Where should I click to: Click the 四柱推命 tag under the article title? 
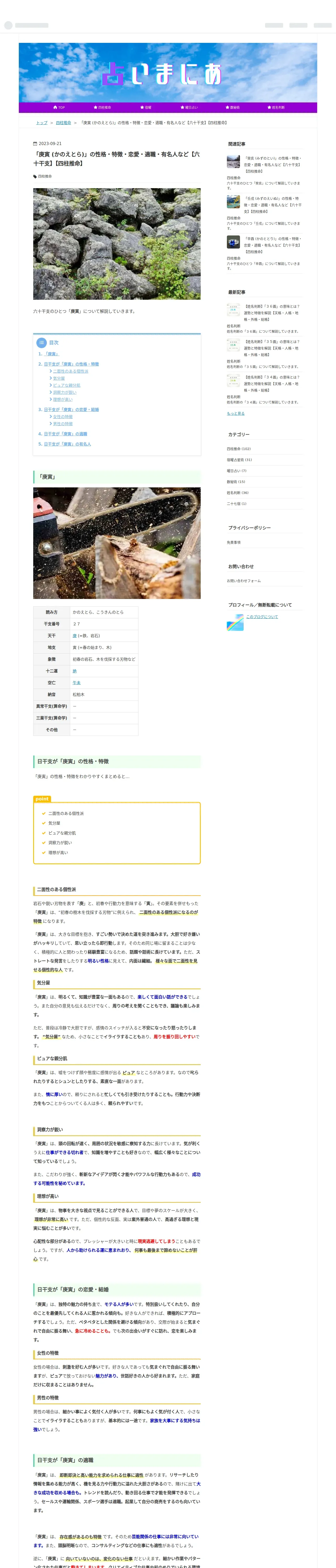pos(44,176)
